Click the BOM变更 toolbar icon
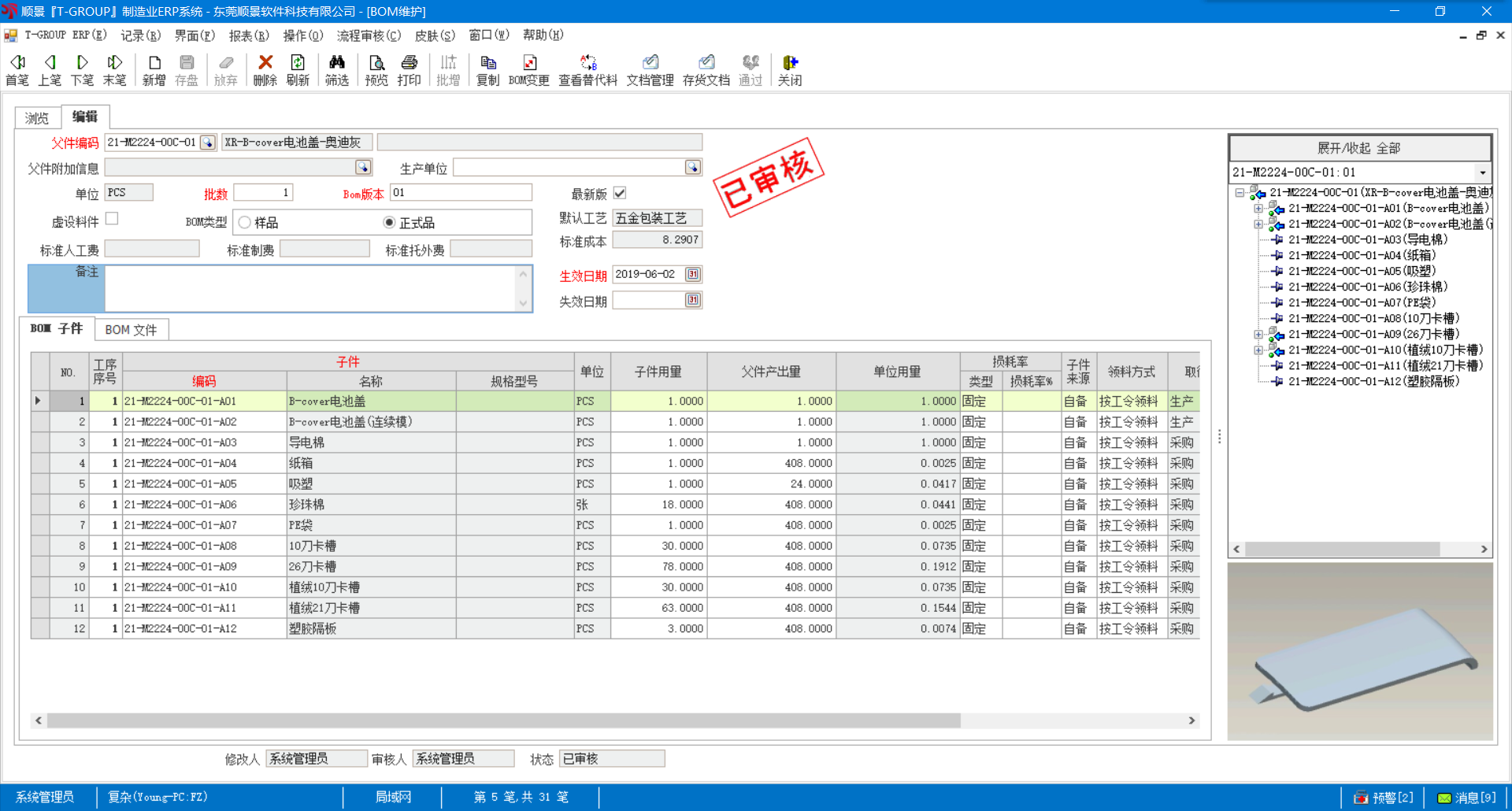 (x=528, y=69)
